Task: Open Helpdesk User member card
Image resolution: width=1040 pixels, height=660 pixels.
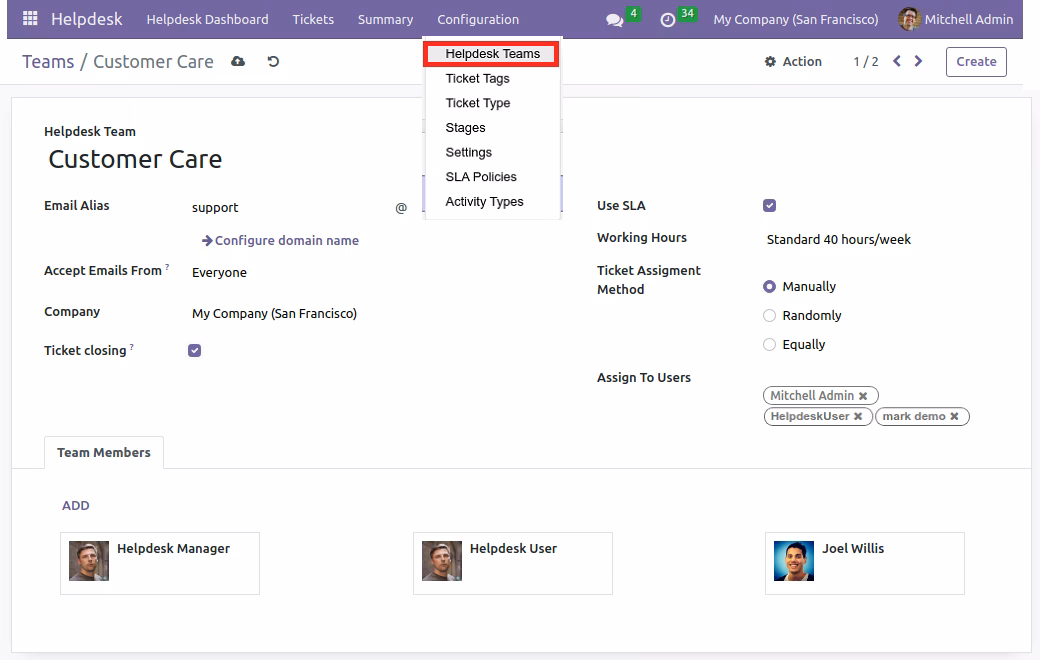Action: click(x=513, y=563)
